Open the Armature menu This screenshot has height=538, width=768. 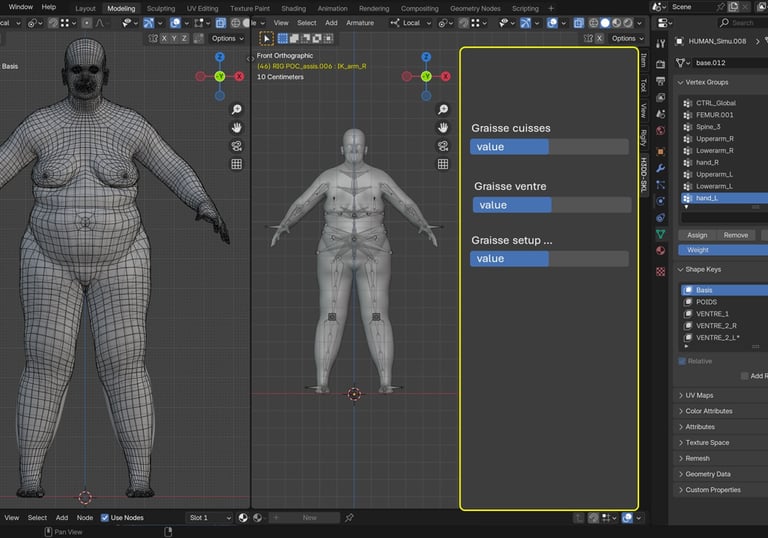360,22
